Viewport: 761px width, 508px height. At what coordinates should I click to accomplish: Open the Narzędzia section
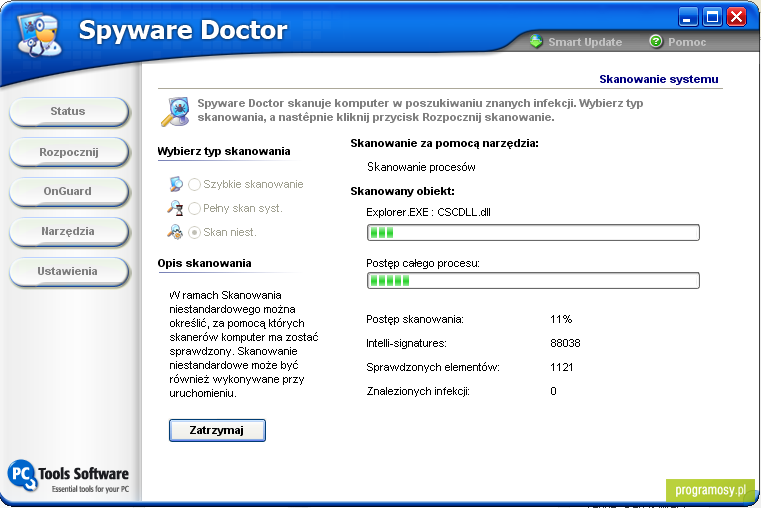pyautogui.click(x=68, y=231)
